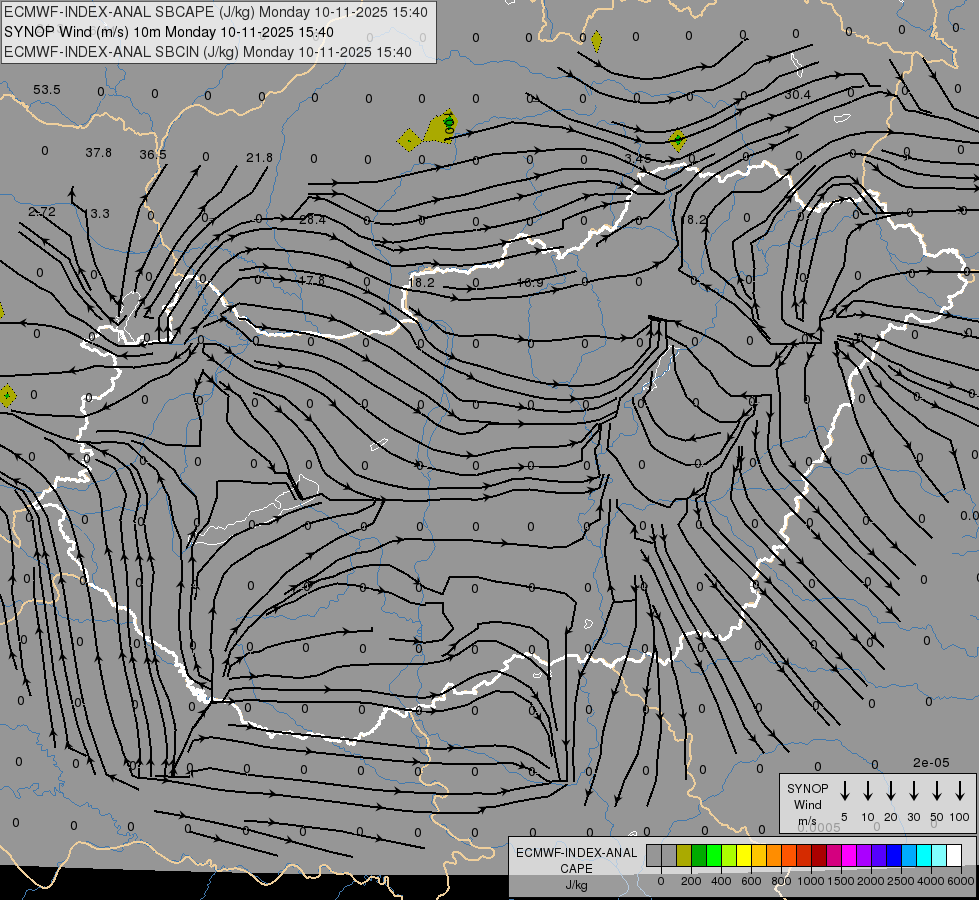979x900 pixels.
Task: Click the m/s unit in wind legend
Action: [x=807, y=821]
